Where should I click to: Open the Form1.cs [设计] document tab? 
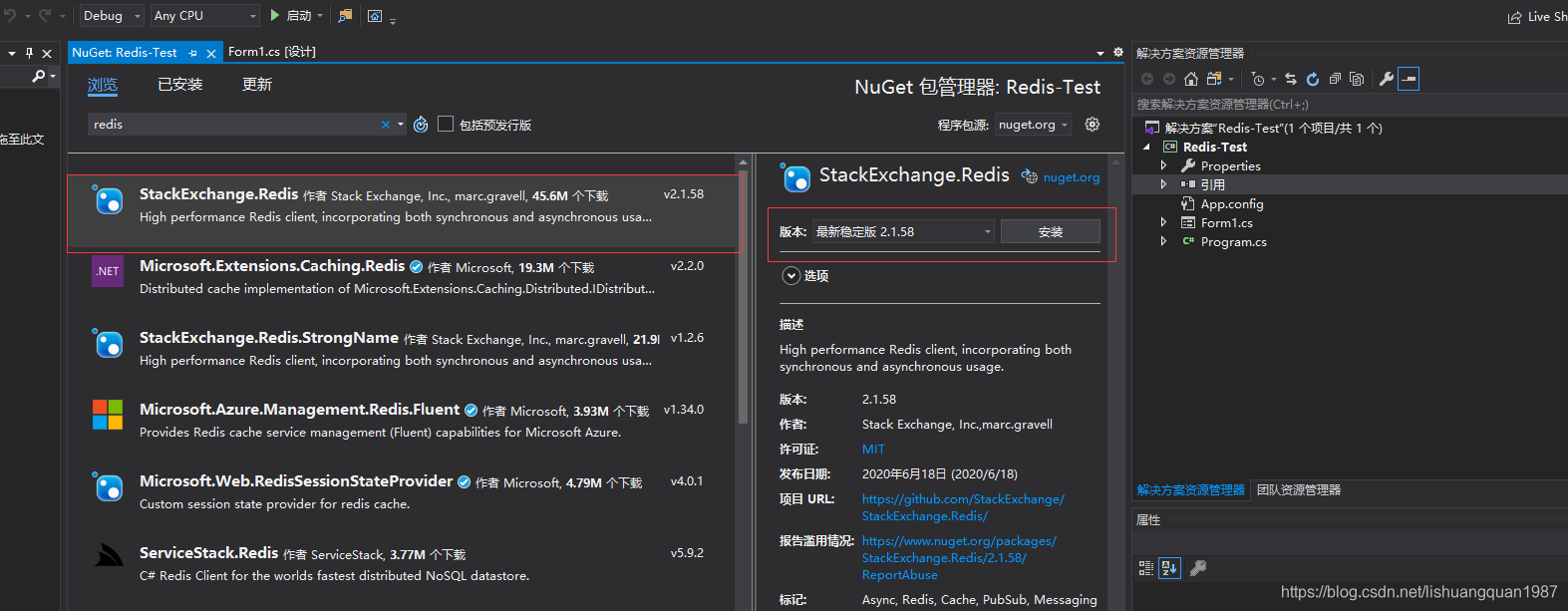click(271, 52)
